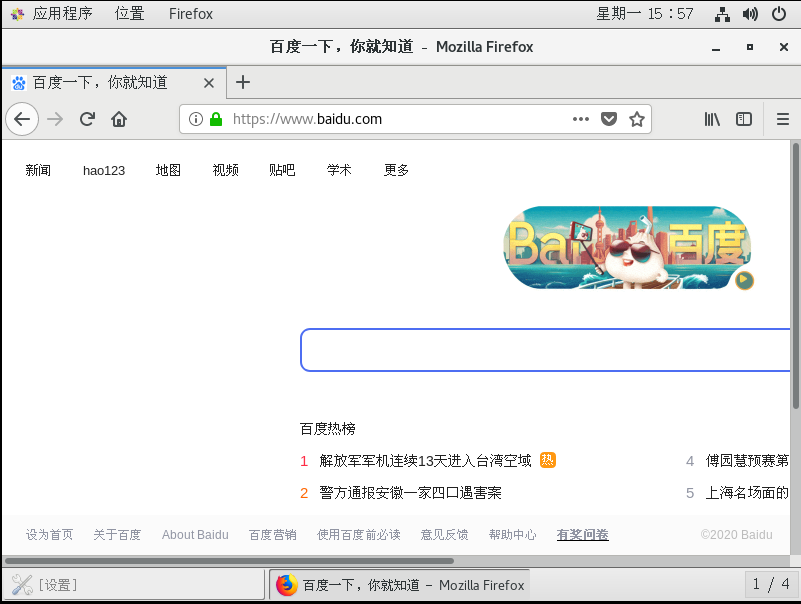The width and height of the screenshot is (801, 604).
Task: Click the 百度热榜 heading
Action: coord(327,429)
